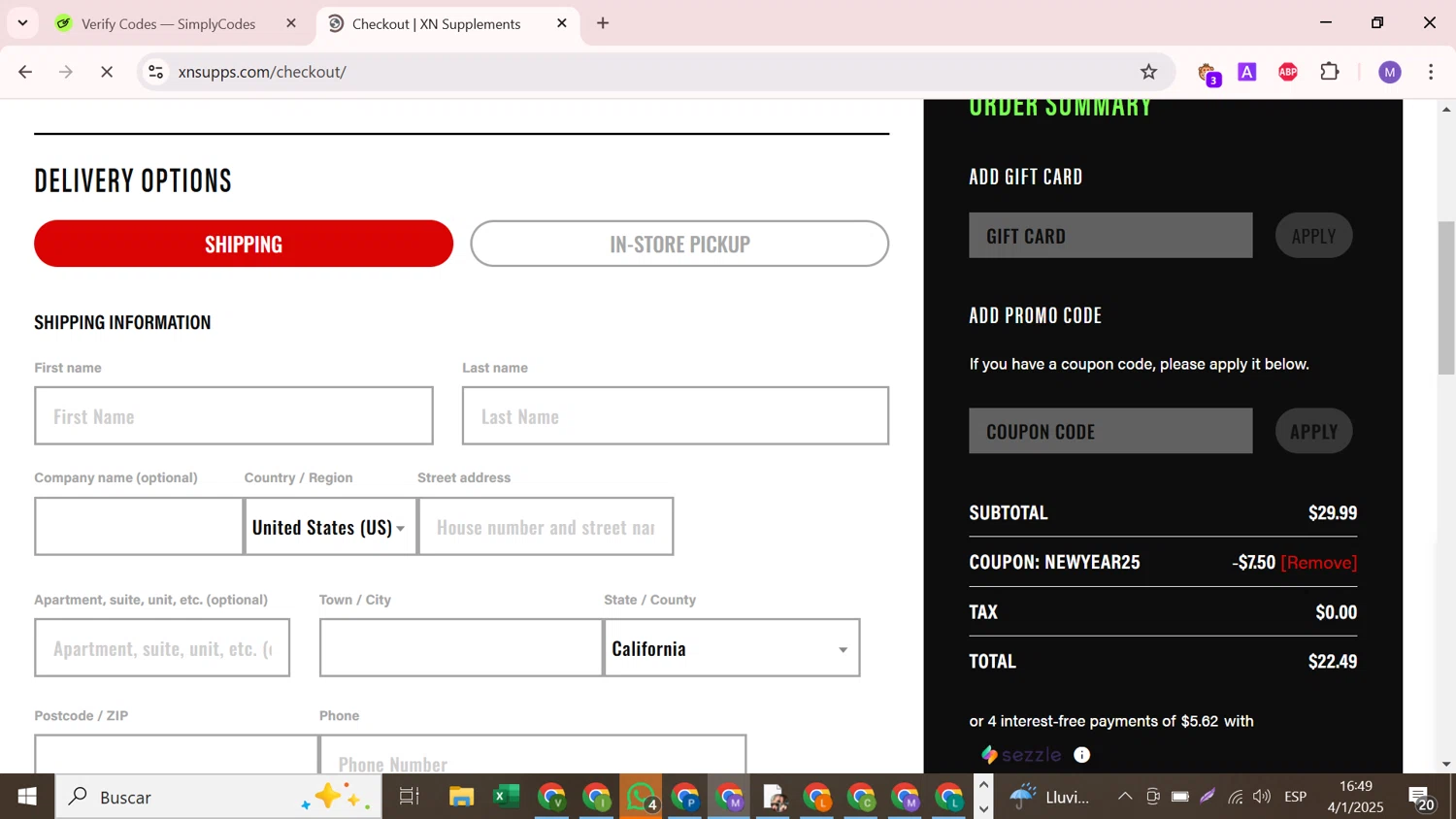Click the Shipping Information heading
Viewport: 1456px width, 819px height.
[122, 322]
